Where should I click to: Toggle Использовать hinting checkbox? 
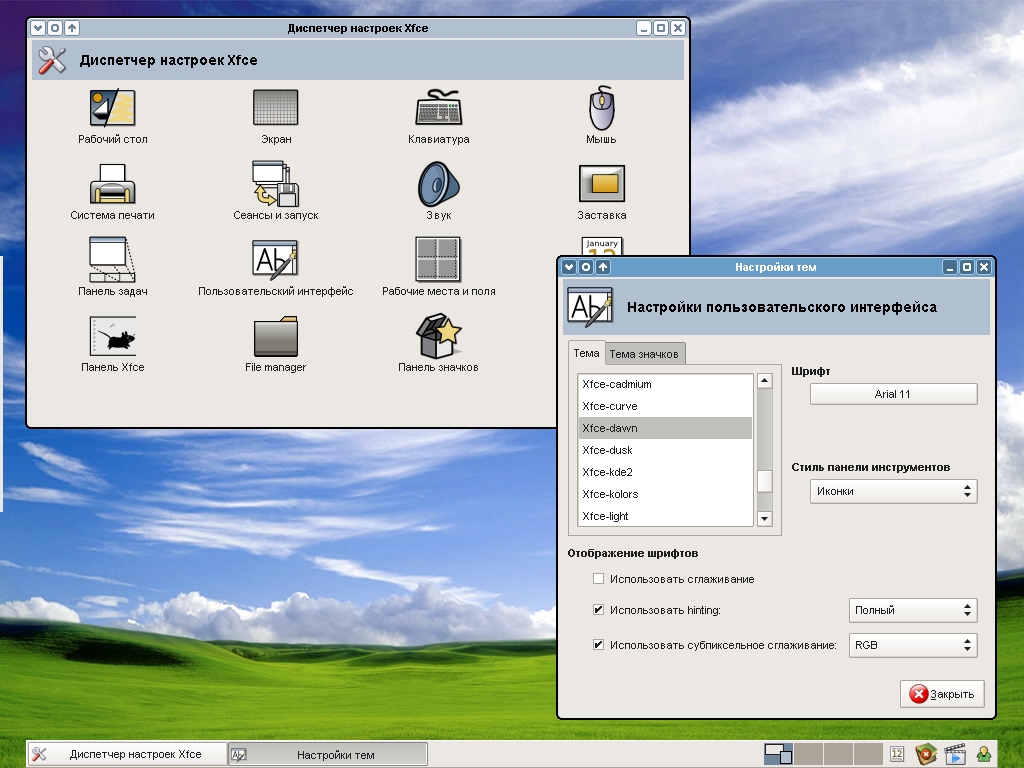coord(598,610)
